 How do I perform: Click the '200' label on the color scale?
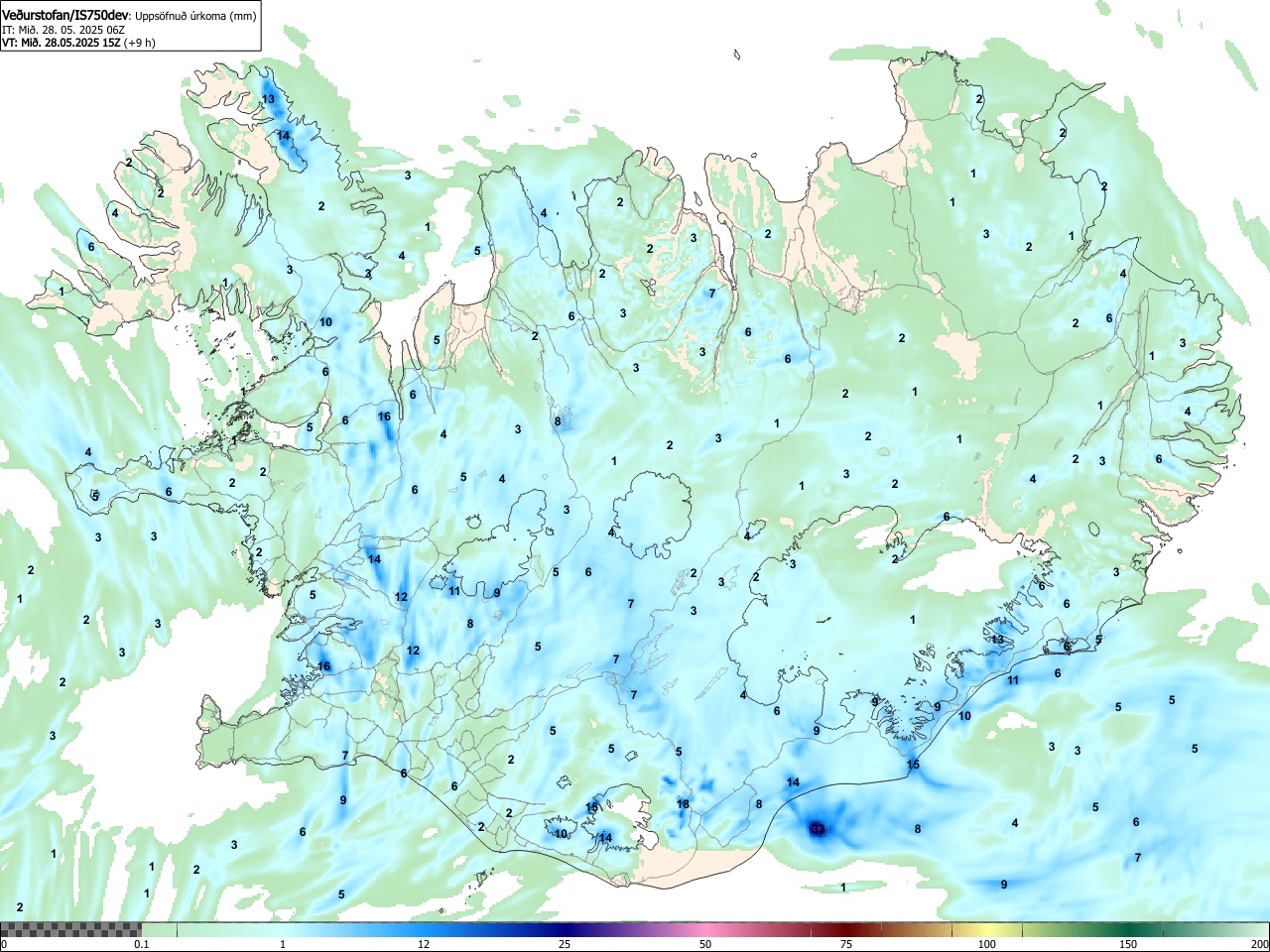click(x=1259, y=944)
